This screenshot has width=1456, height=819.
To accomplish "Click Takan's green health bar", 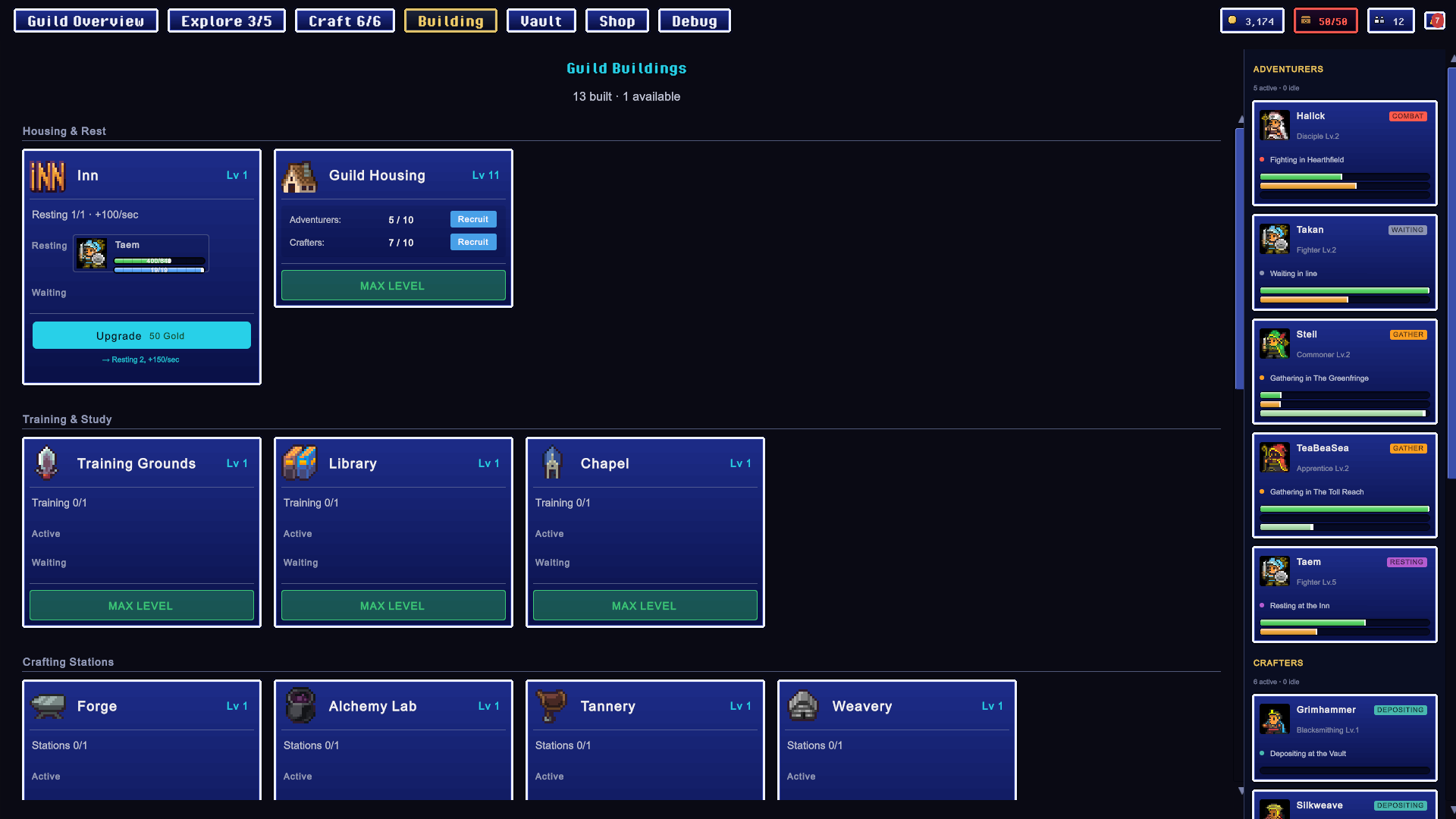I will click(x=1345, y=290).
